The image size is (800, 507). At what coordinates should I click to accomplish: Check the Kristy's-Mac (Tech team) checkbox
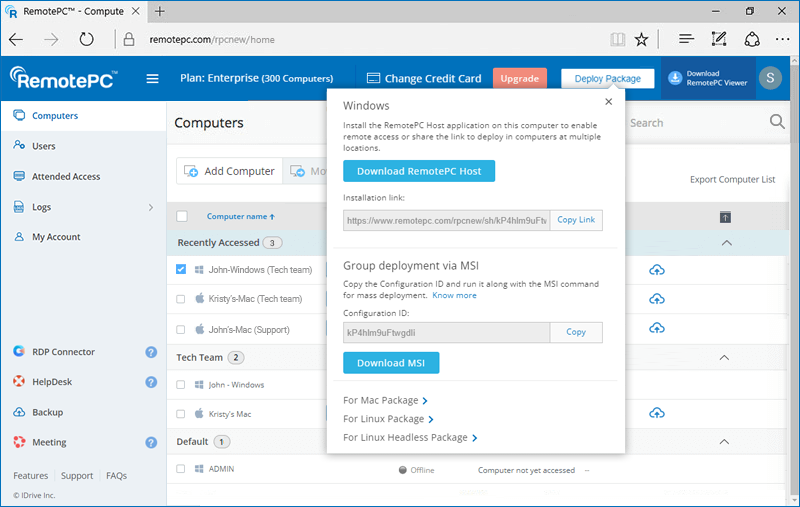point(181,299)
